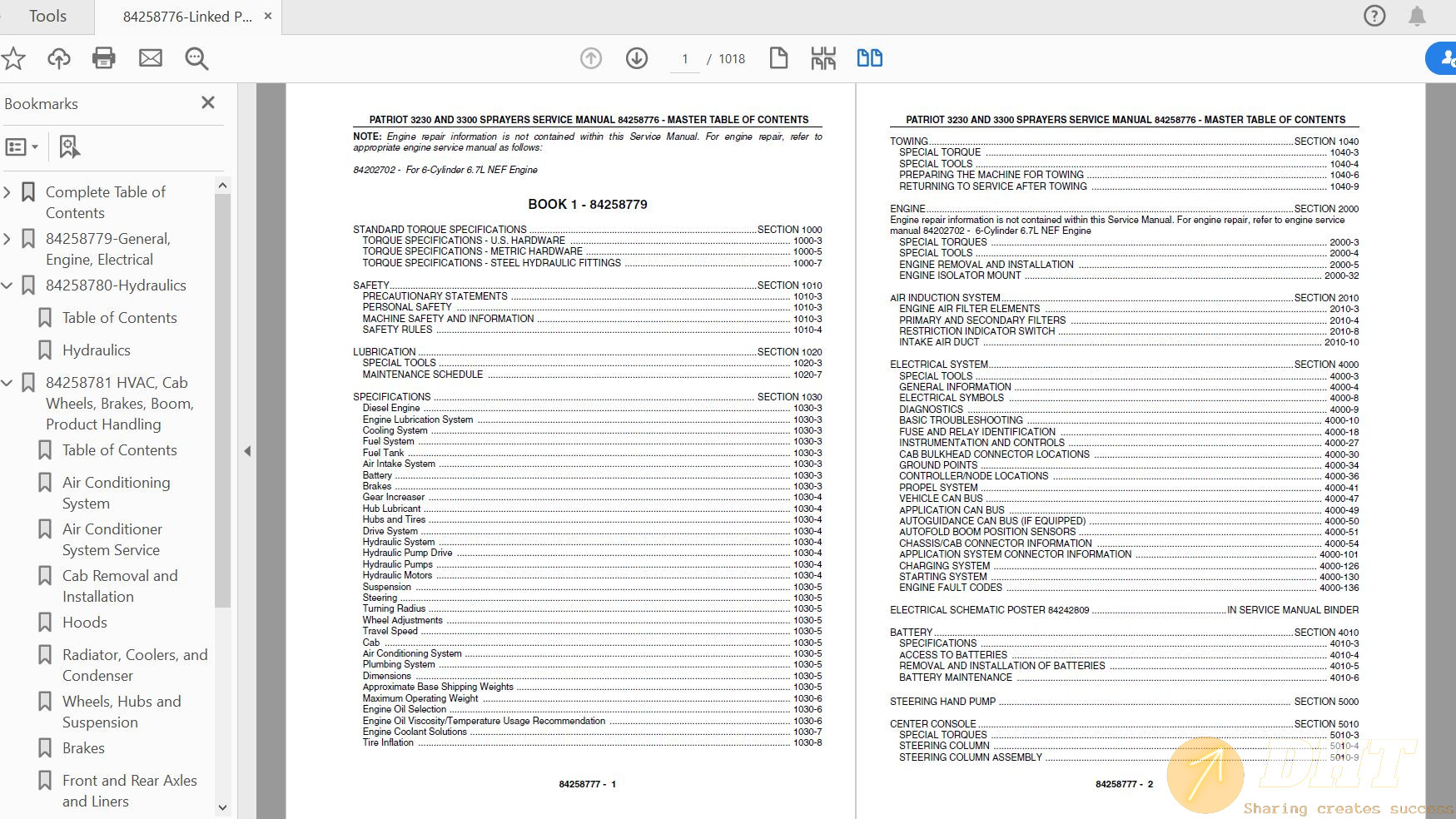
Task: Click STANDARD TORQUE SPECIFICATIONS contents entry
Action: (x=587, y=229)
